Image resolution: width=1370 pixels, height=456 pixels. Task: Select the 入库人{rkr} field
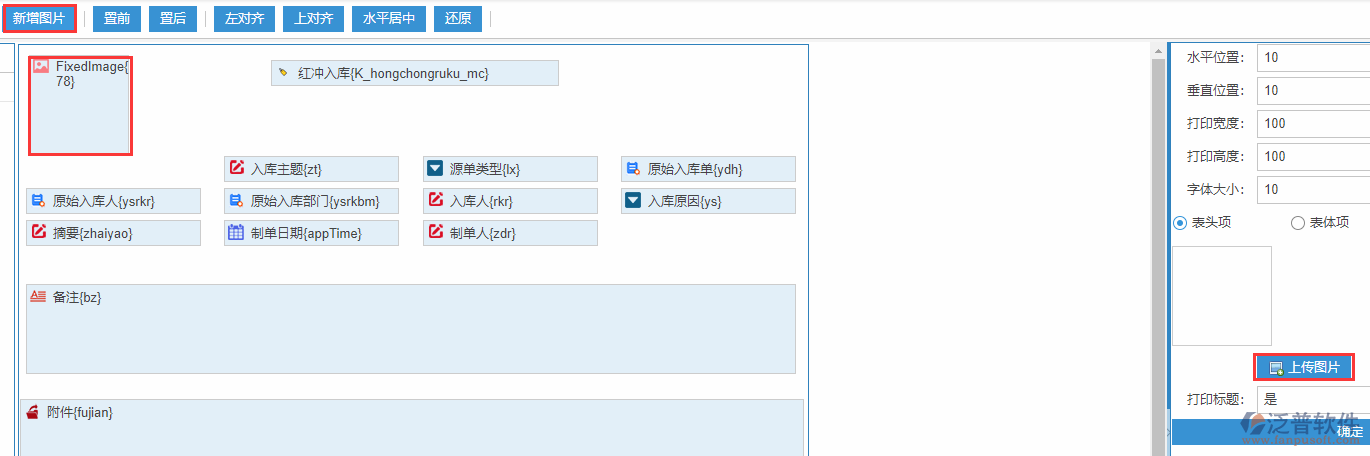coord(510,201)
